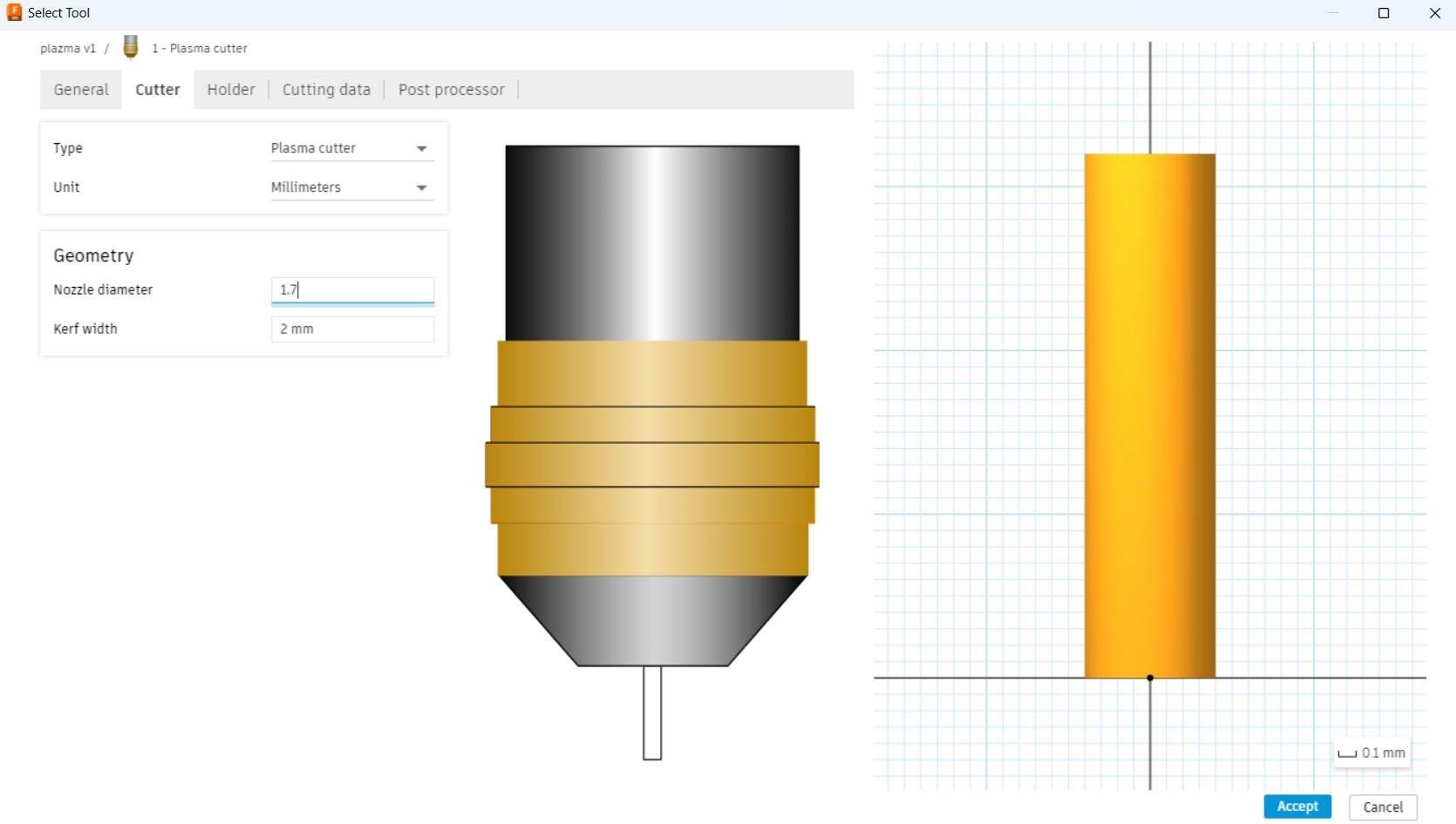Open the Cutting data tab
The height and width of the screenshot is (824, 1456).
tap(326, 90)
